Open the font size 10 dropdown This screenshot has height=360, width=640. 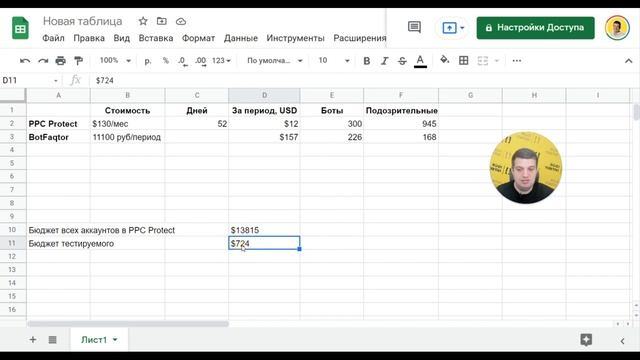pos(334,61)
